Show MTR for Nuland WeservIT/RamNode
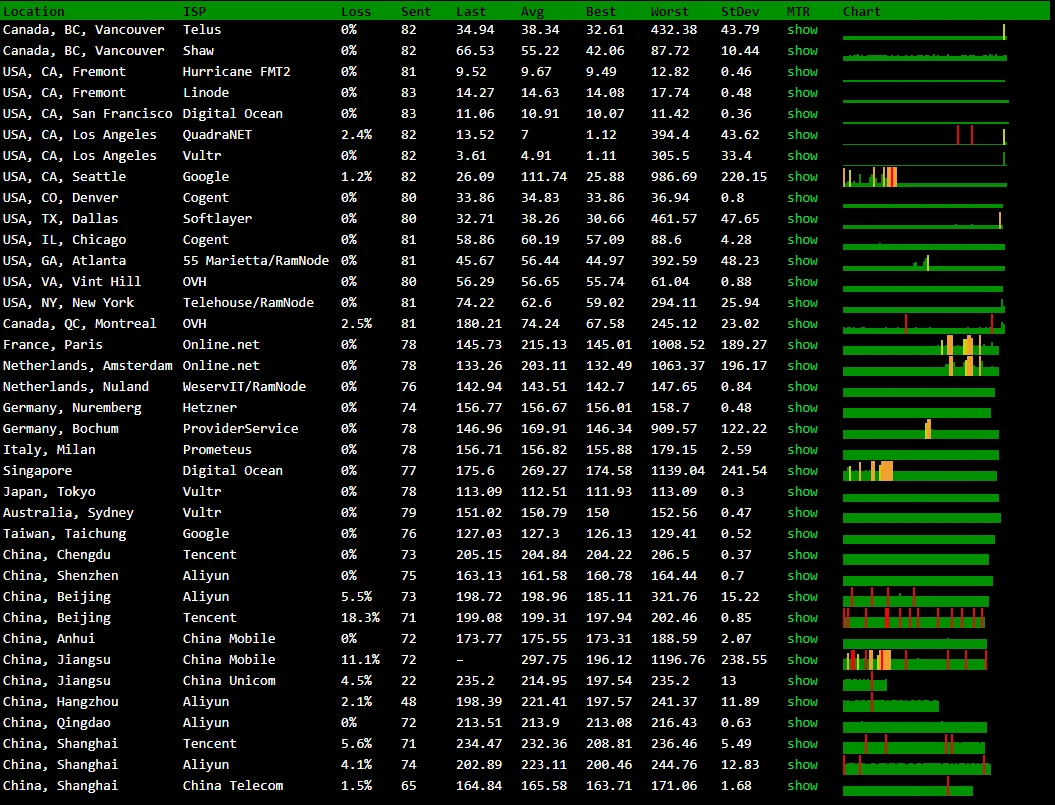1055x805 pixels. [x=803, y=386]
